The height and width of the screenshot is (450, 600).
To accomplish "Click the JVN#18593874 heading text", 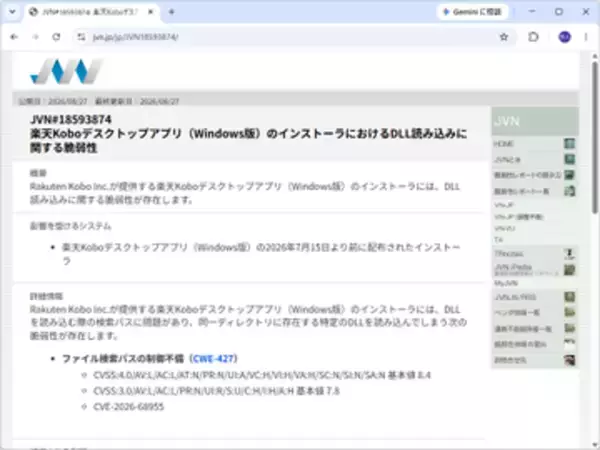I will coord(71,119).
